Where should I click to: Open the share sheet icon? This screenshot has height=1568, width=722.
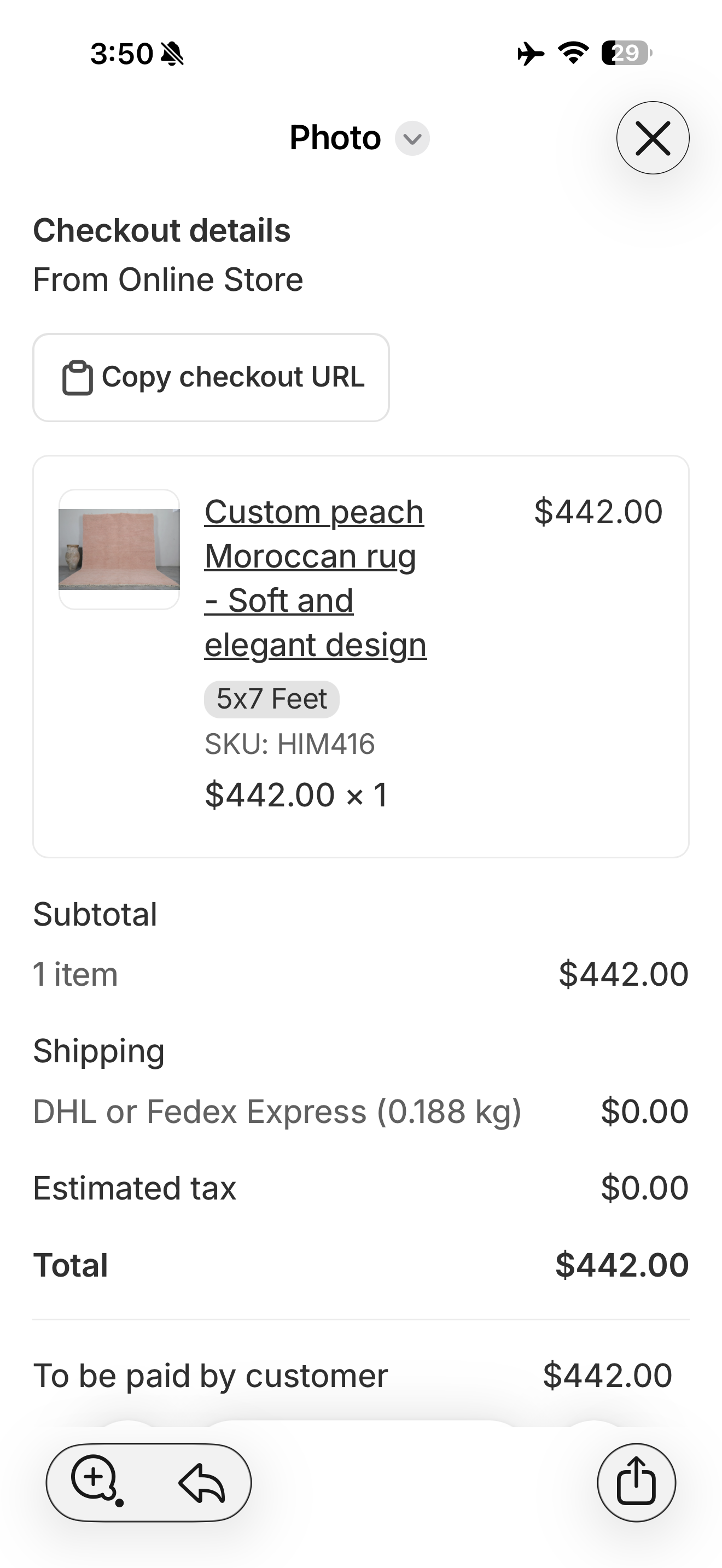tap(636, 1482)
